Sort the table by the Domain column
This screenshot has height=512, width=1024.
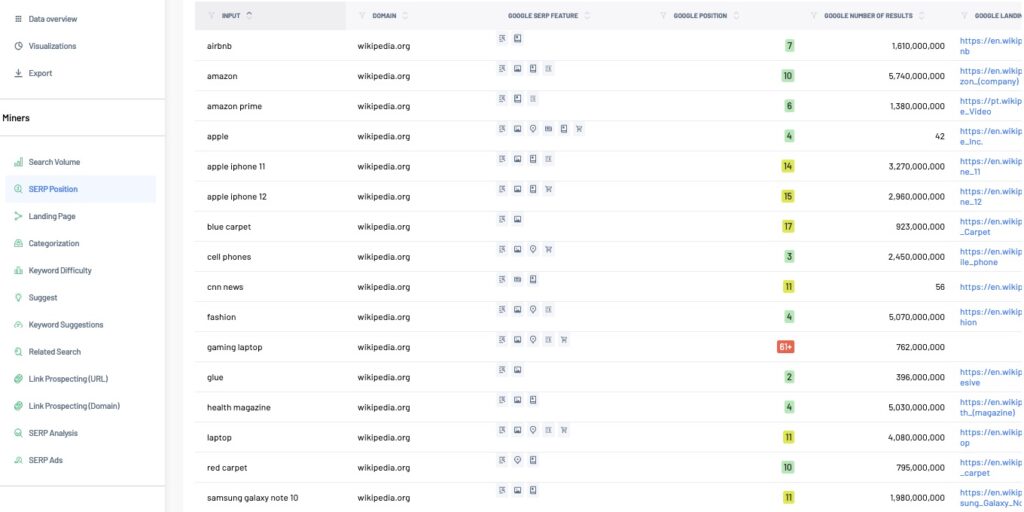(406, 16)
